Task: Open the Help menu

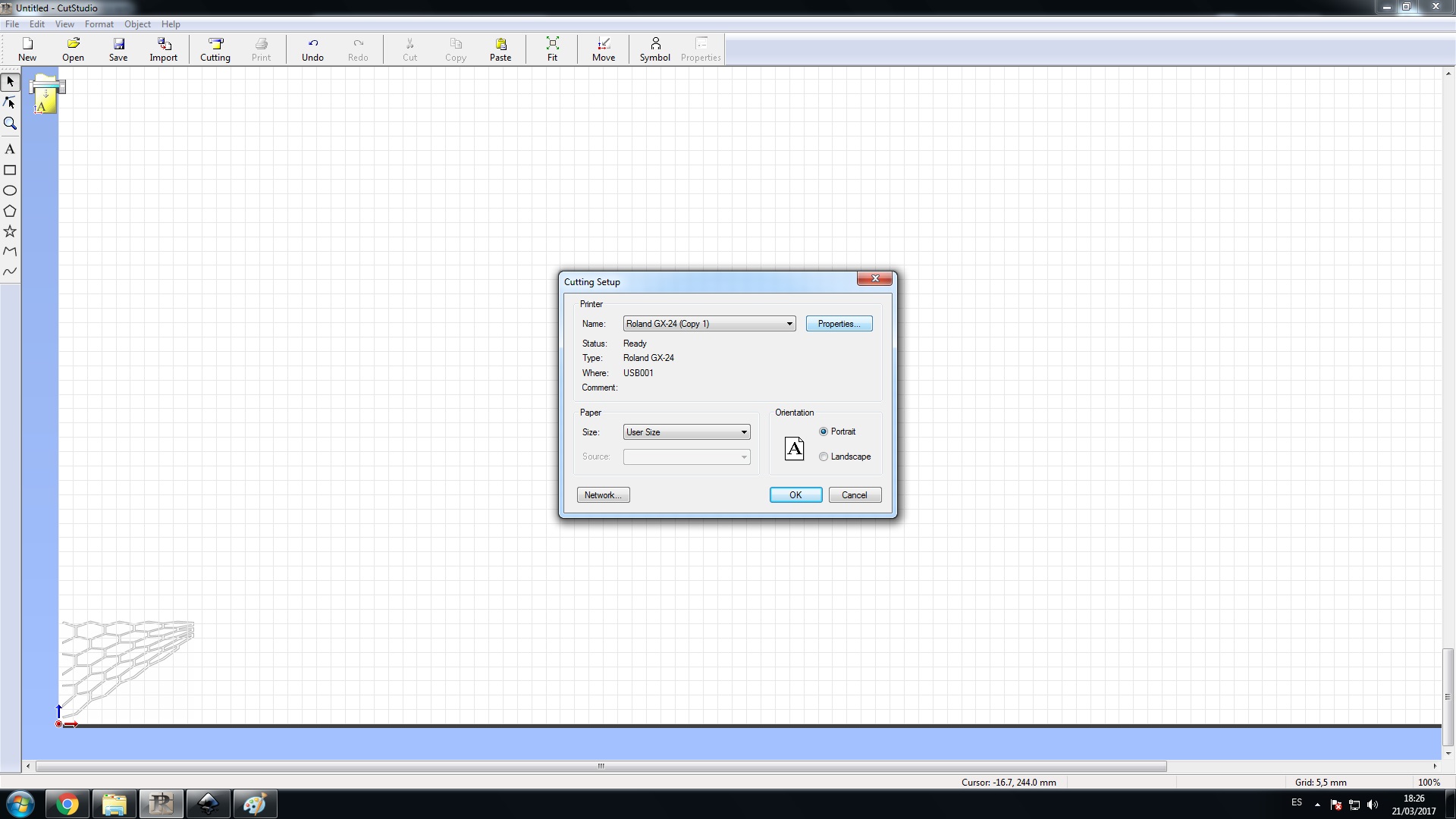Action: 171,24
